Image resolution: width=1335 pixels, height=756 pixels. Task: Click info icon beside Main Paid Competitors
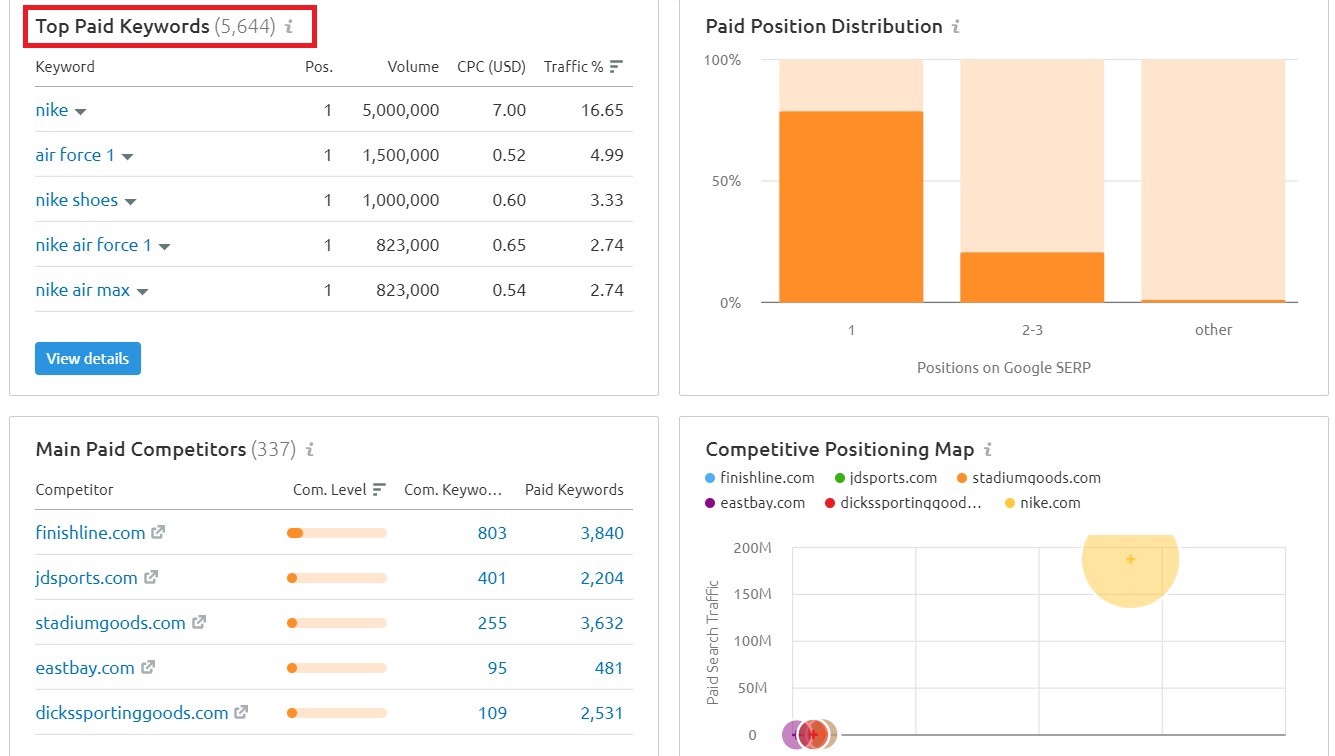coord(310,450)
